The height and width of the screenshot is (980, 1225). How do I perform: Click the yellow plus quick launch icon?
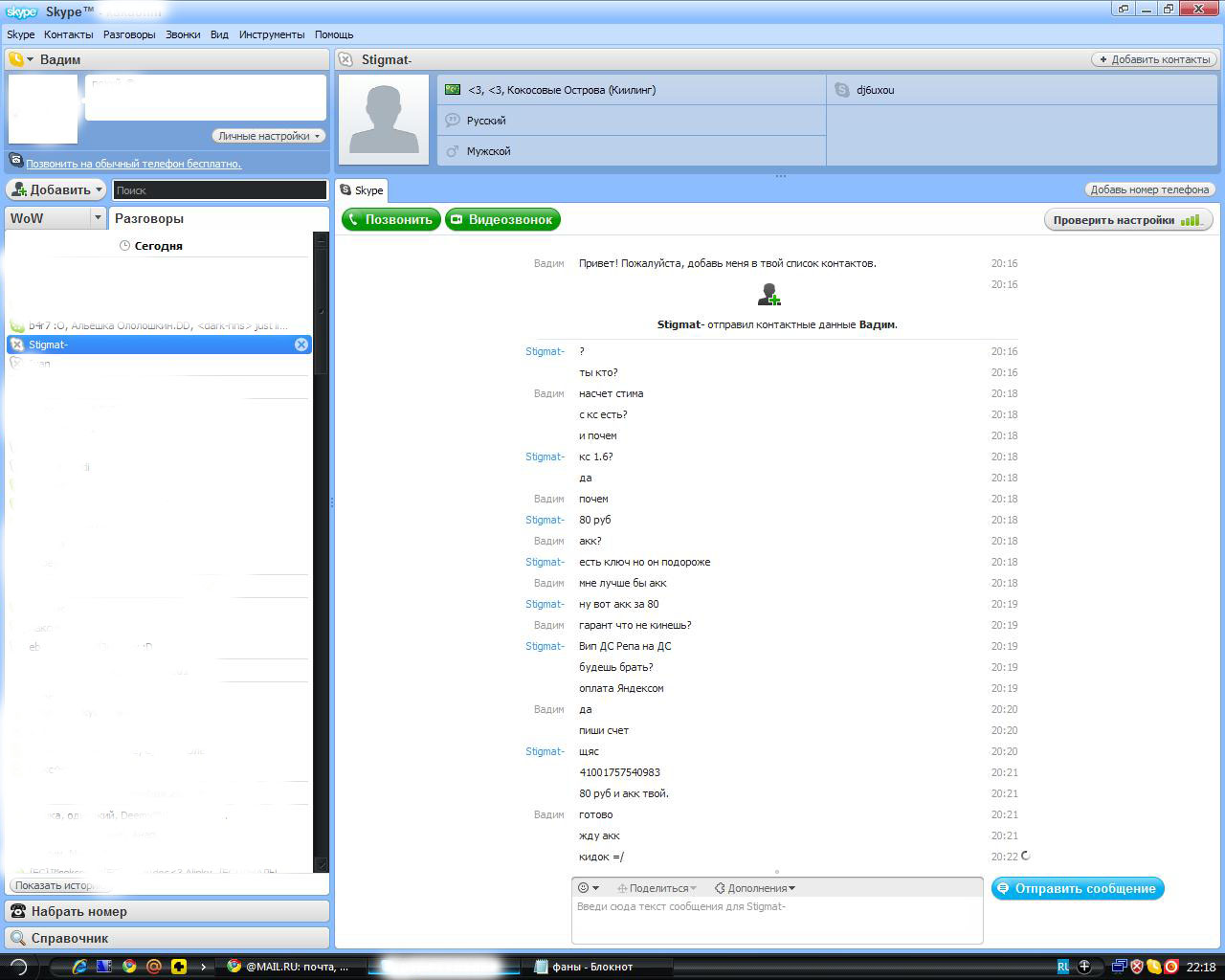(x=179, y=967)
